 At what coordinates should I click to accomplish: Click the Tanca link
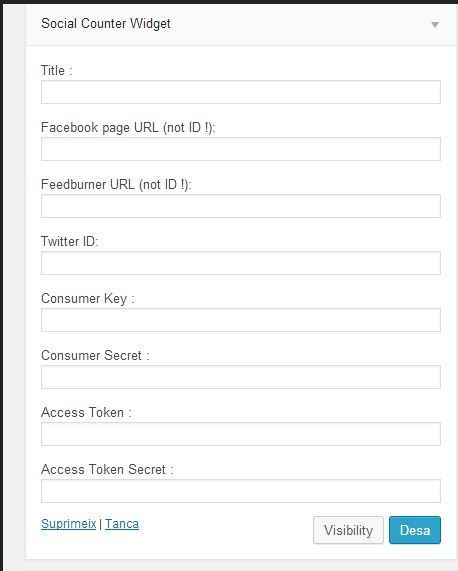(x=122, y=524)
